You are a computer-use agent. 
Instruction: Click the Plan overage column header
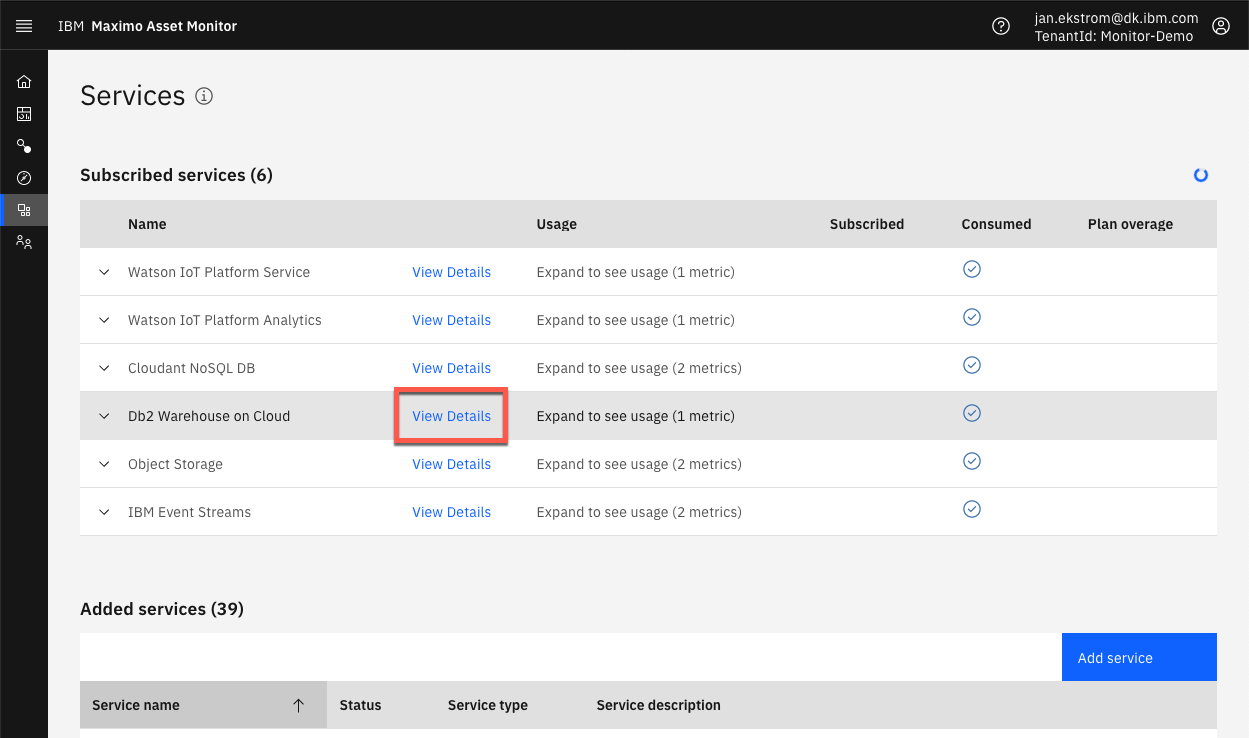[1130, 224]
